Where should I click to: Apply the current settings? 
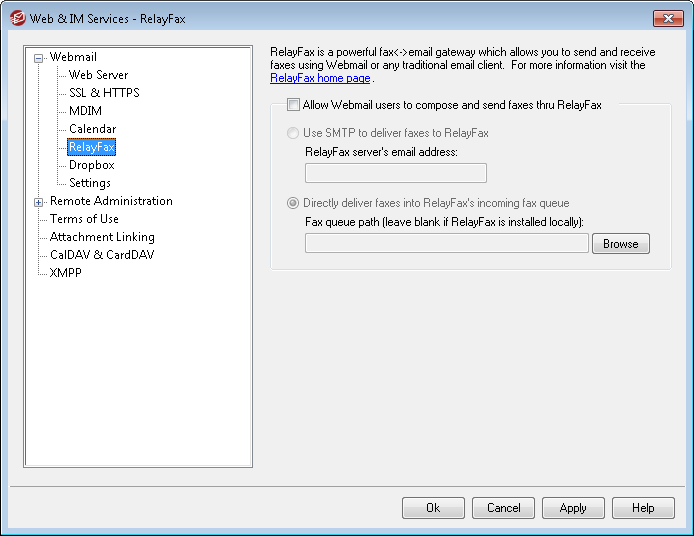point(573,508)
